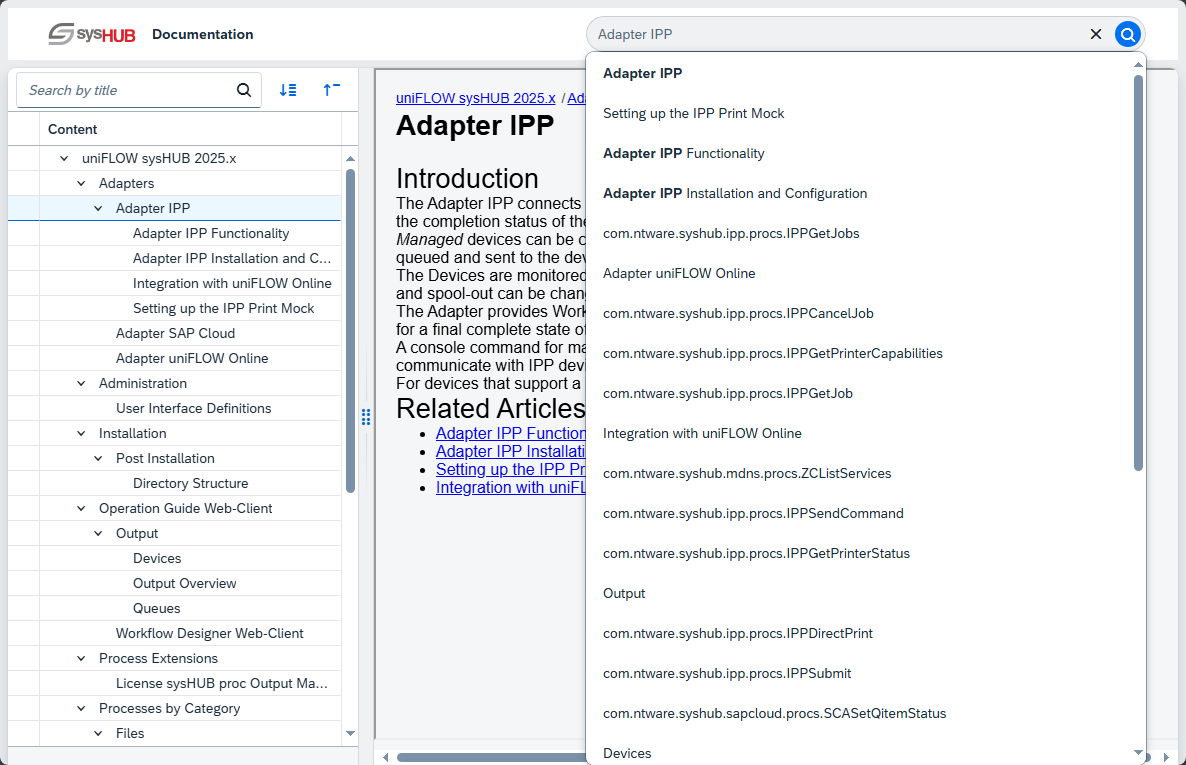Open 'Workflow Designer Web-Client' tree item

tap(209, 633)
